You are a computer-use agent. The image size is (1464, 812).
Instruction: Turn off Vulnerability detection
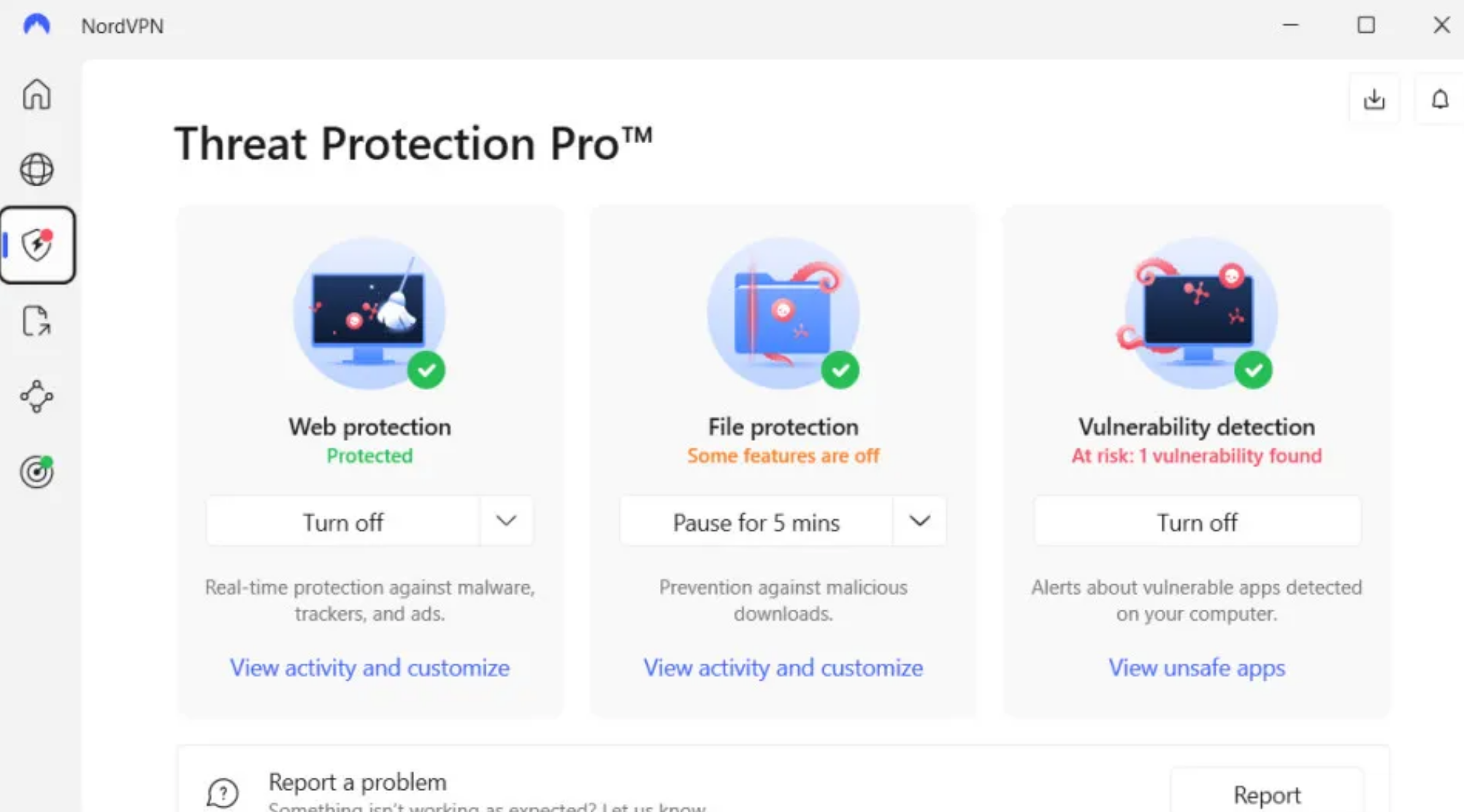point(1197,522)
